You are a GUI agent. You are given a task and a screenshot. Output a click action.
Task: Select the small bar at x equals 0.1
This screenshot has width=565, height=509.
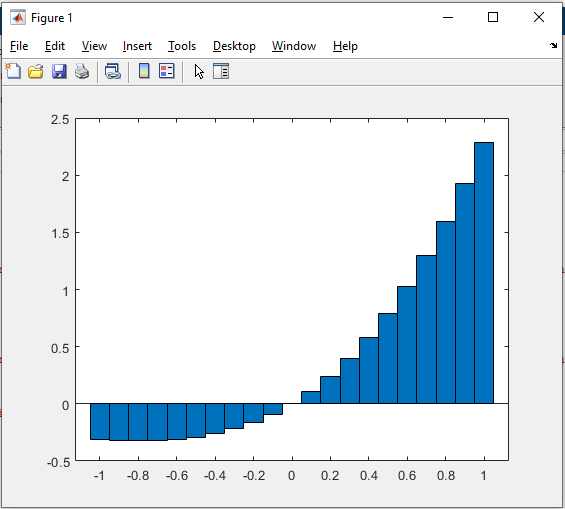(x=311, y=397)
